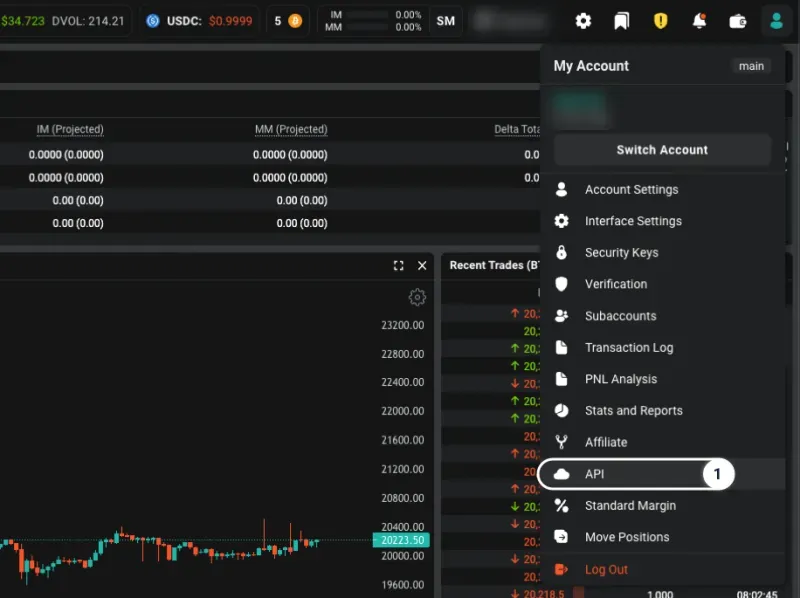
Task: Open the notifications bell
Action: tap(699, 21)
